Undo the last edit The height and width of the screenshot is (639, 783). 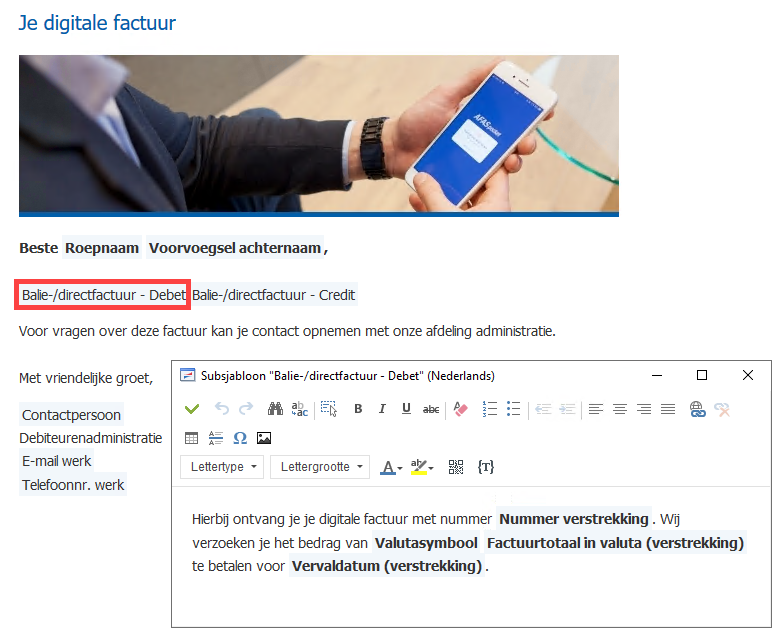click(221, 409)
